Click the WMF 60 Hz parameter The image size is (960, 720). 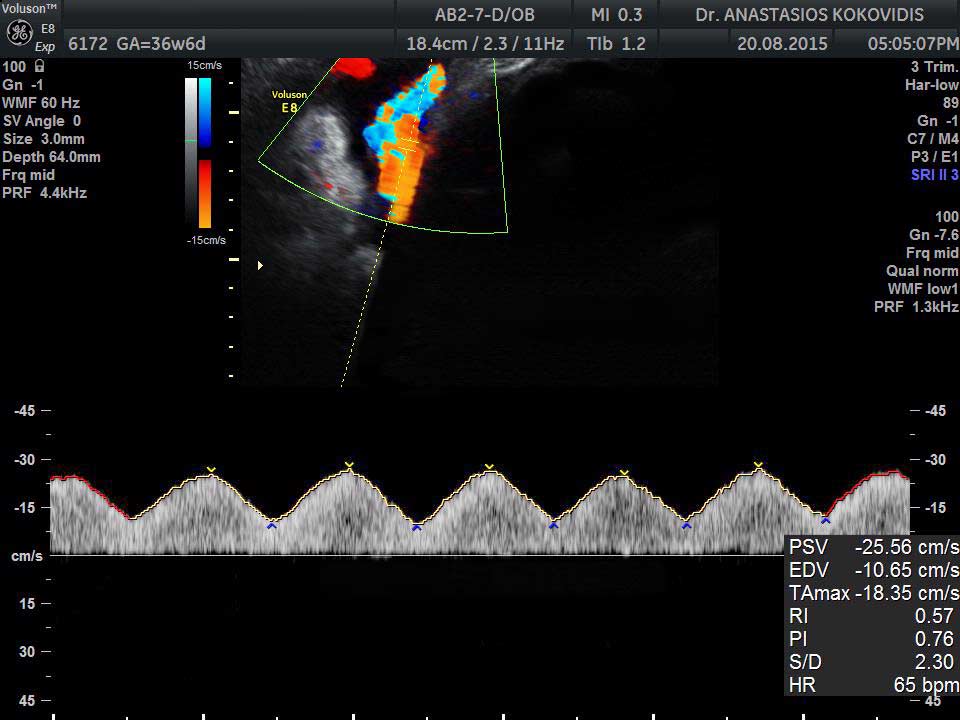click(41, 103)
